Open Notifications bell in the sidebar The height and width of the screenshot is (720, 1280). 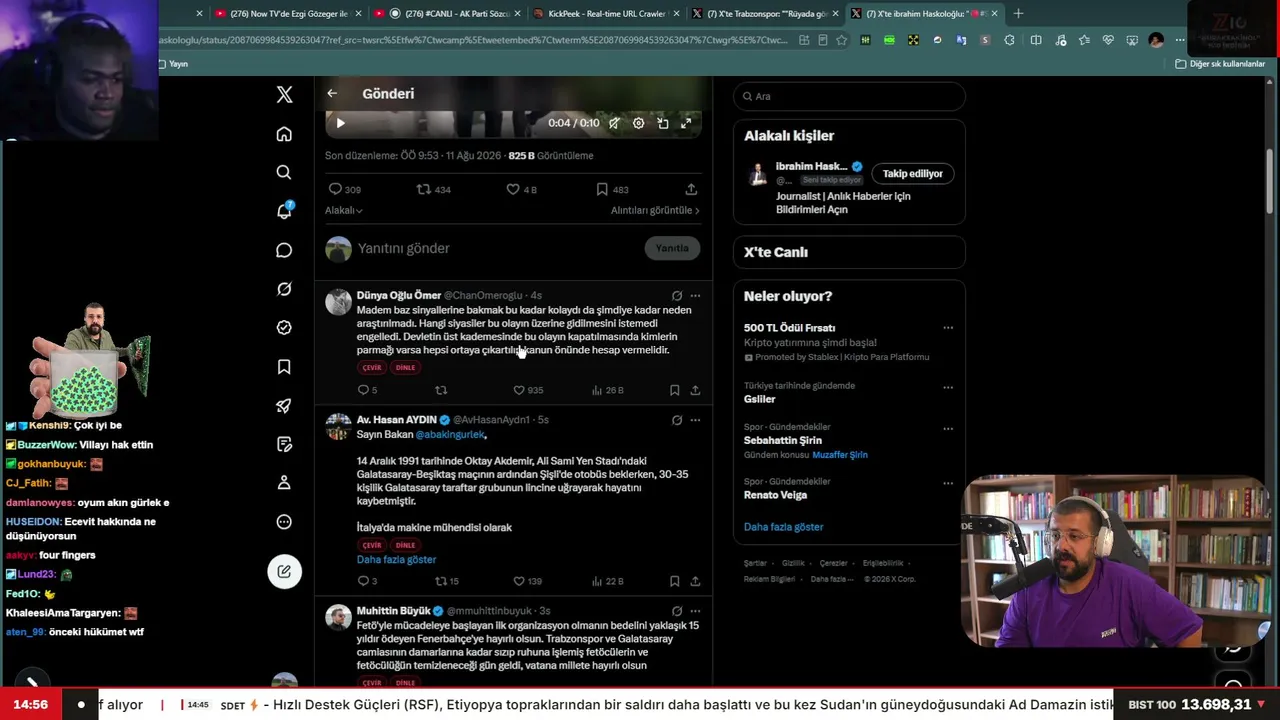tap(284, 211)
